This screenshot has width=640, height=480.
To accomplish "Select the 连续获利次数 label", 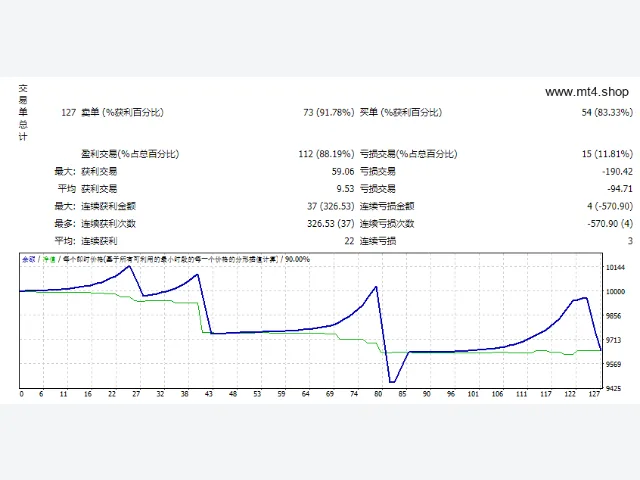I will tap(108, 224).
